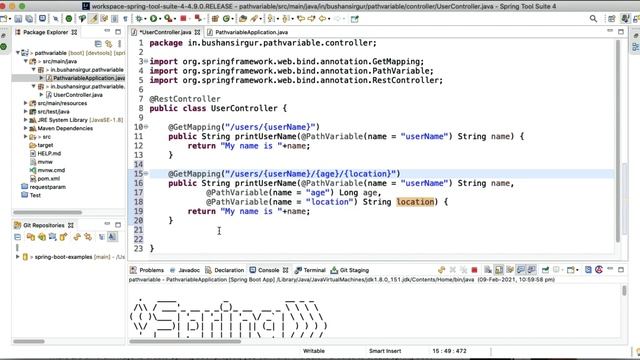This screenshot has width=640, height=360.
Task: Collapse the pathvariable project node
Action: coord(18,53)
